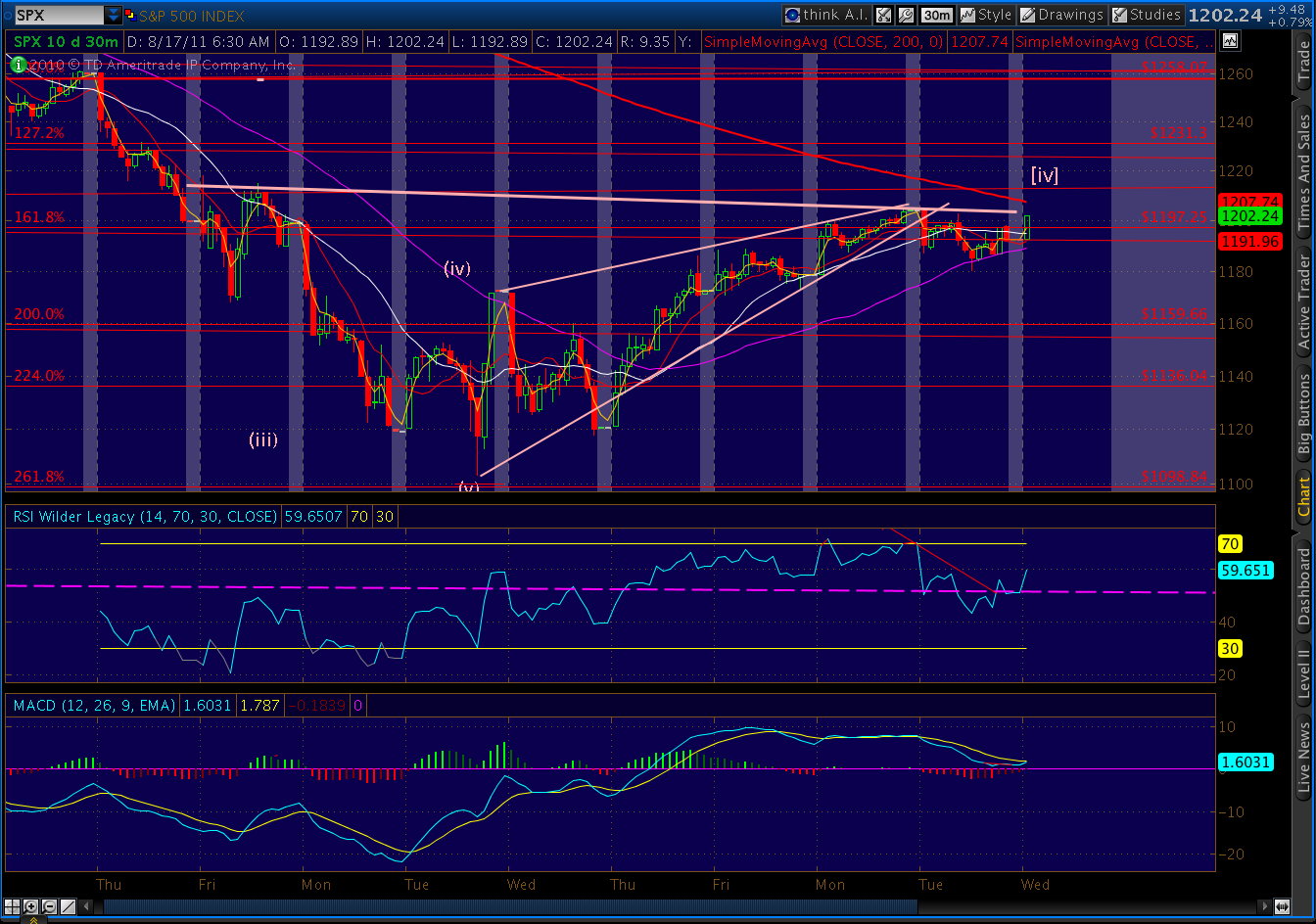Click the (iii) wave label on chart

point(262,439)
